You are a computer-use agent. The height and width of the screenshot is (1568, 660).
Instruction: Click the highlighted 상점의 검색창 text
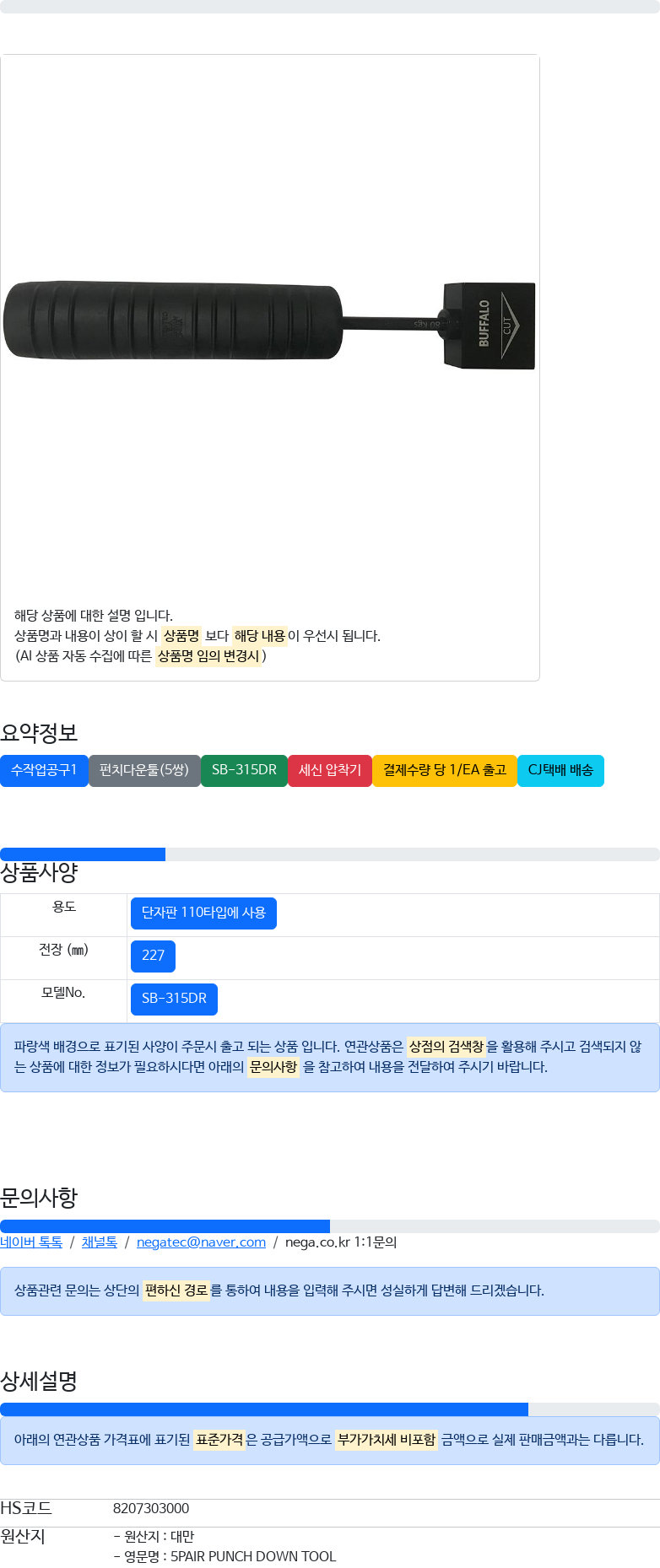point(446,1047)
